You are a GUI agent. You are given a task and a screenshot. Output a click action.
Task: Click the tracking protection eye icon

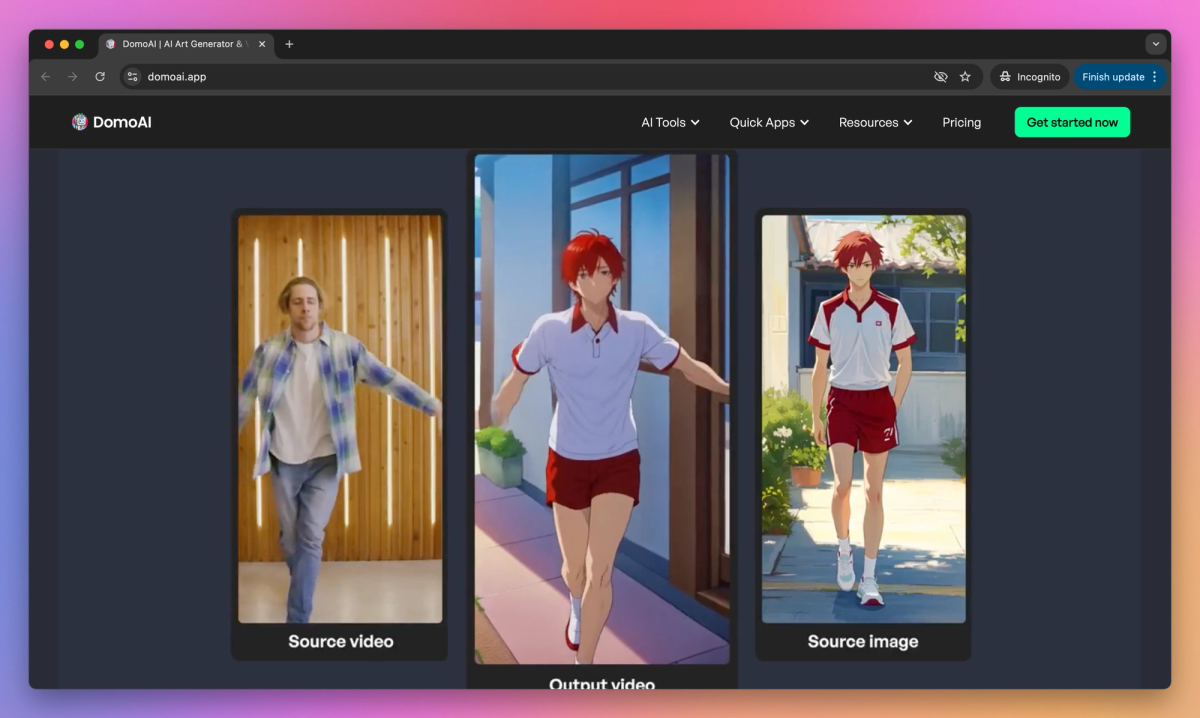(x=940, y=77)
